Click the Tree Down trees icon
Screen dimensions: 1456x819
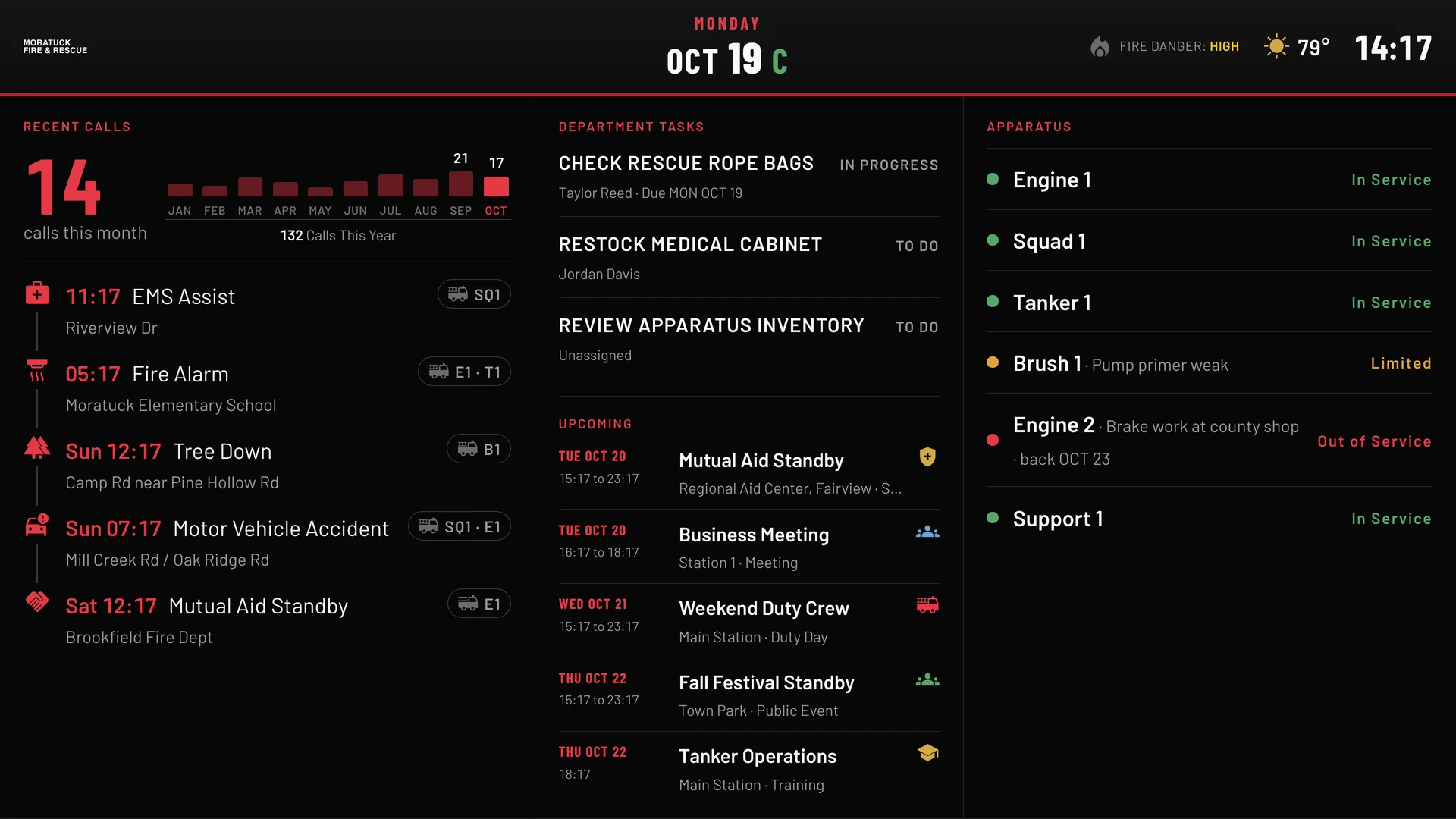click(36, 448)
